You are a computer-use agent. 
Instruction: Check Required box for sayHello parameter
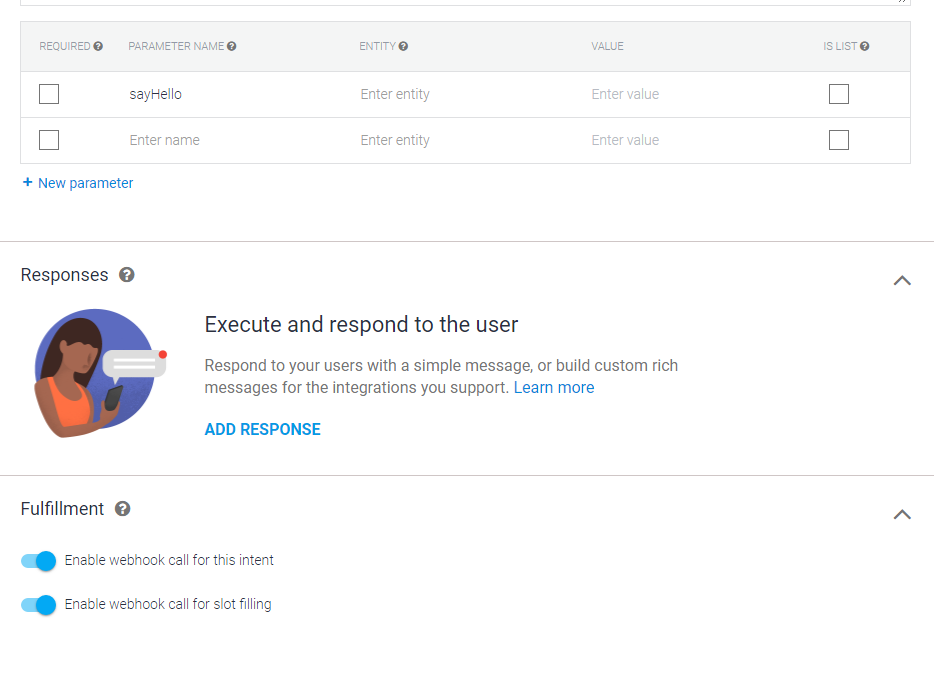(x=49, y=94)
